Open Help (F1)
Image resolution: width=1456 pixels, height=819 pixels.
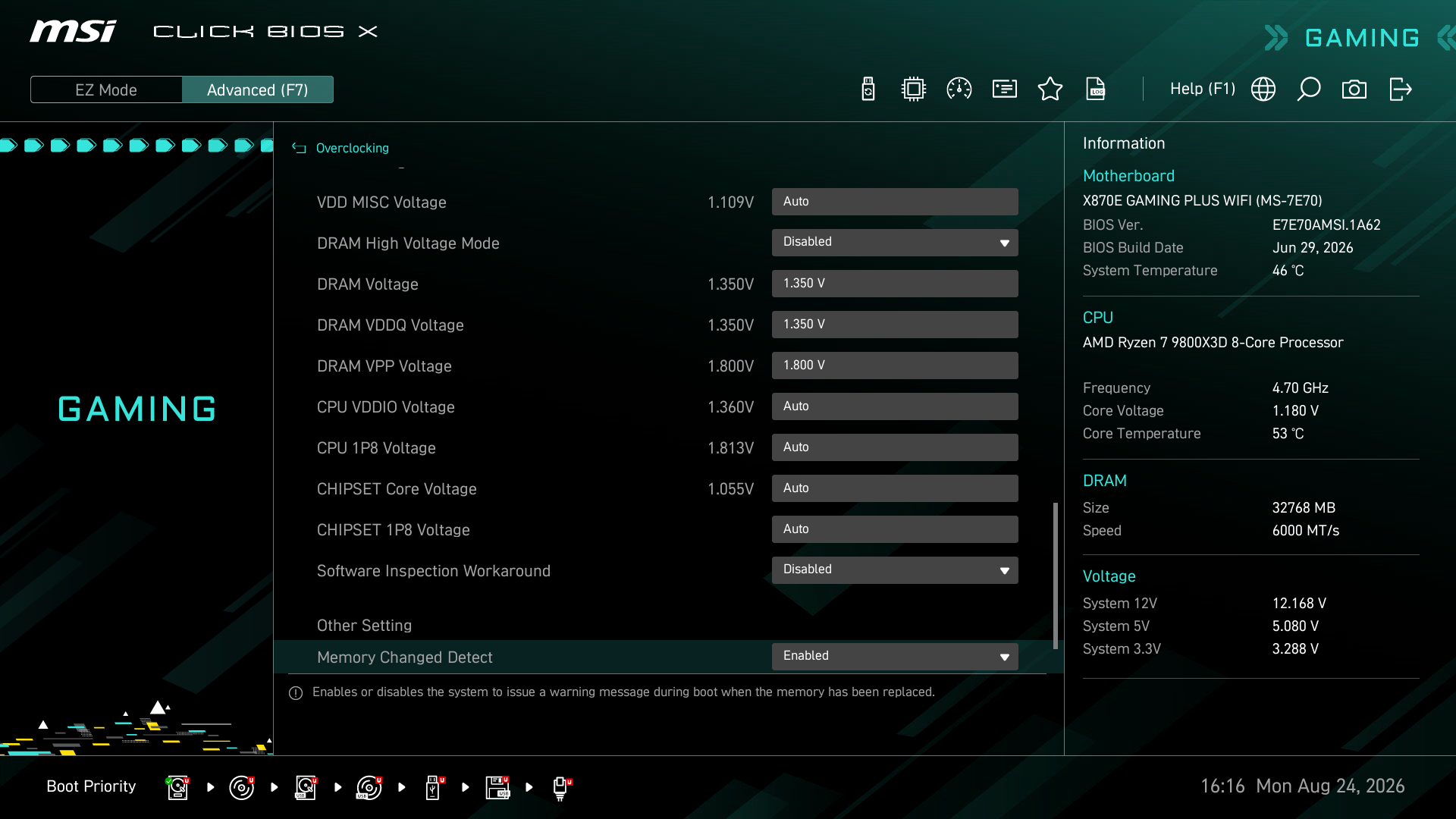pos(1203,89)
